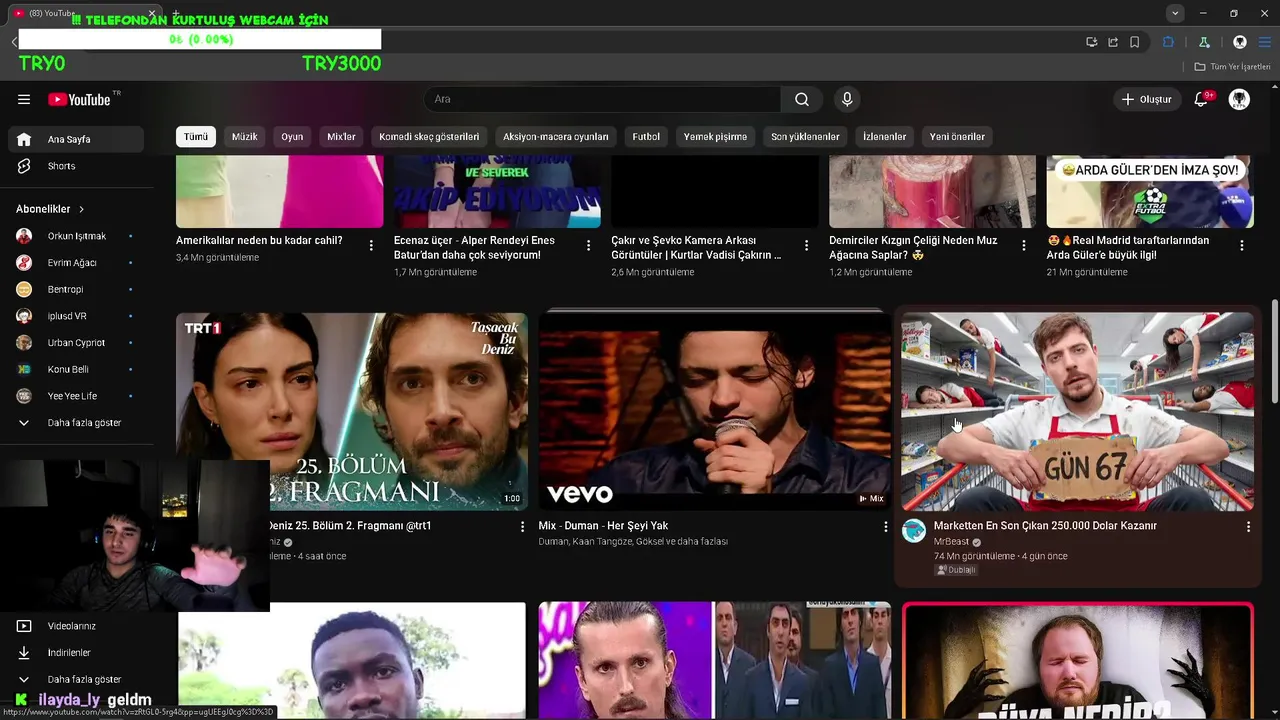This screenshot has width=1280, height=720.
Task: Open Yee Yee Life channel subscription
Action: coord(76,396)
